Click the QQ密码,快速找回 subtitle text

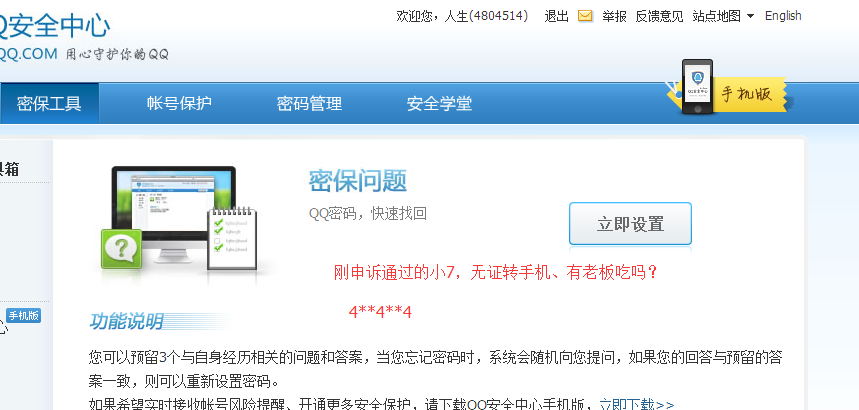pos(368,214)
